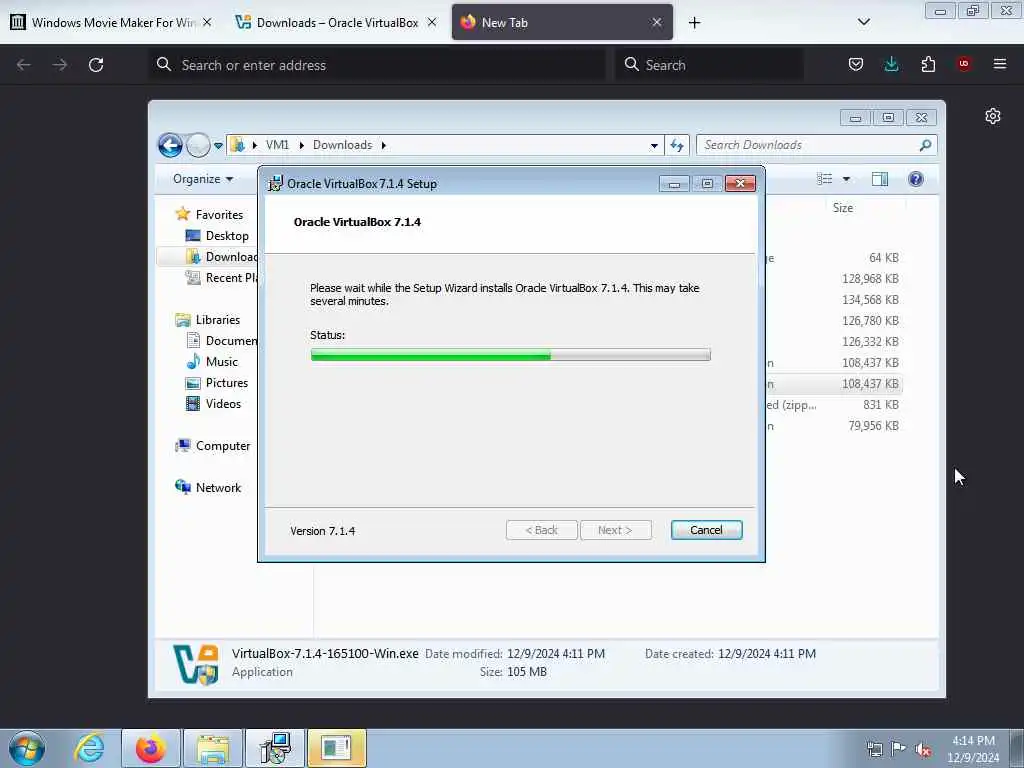Open Firefox hamburger application menu
The width and height of the screenshot is (1024, 768).
coord(1000,64)
